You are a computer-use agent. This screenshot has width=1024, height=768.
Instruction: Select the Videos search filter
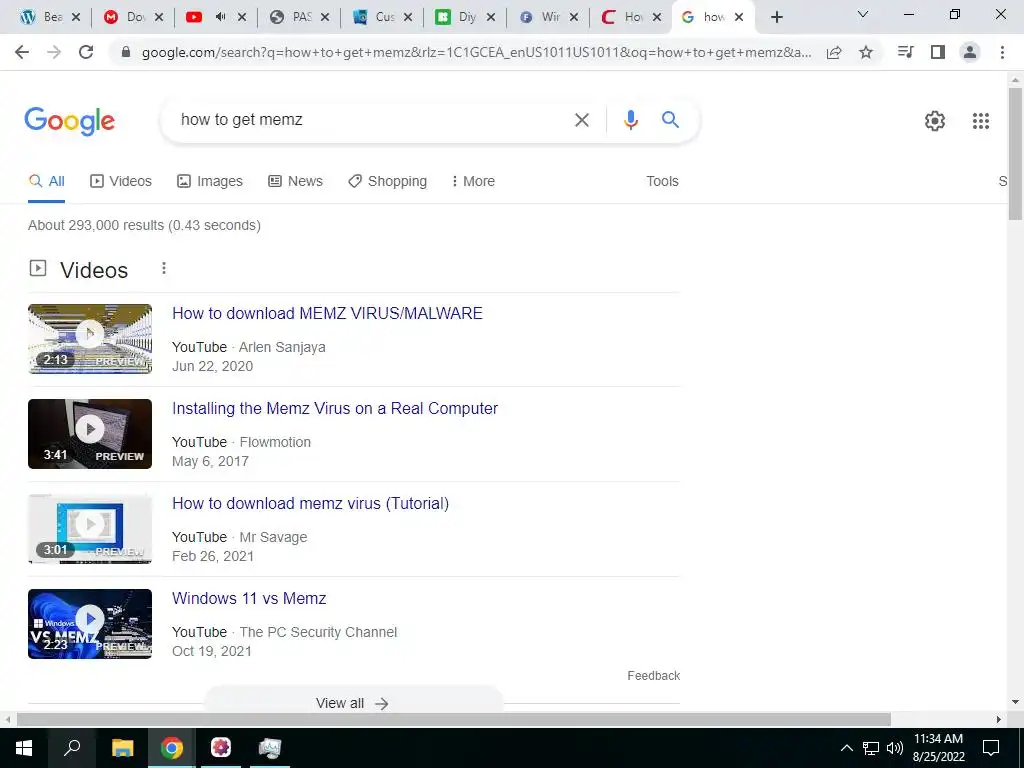121,182
